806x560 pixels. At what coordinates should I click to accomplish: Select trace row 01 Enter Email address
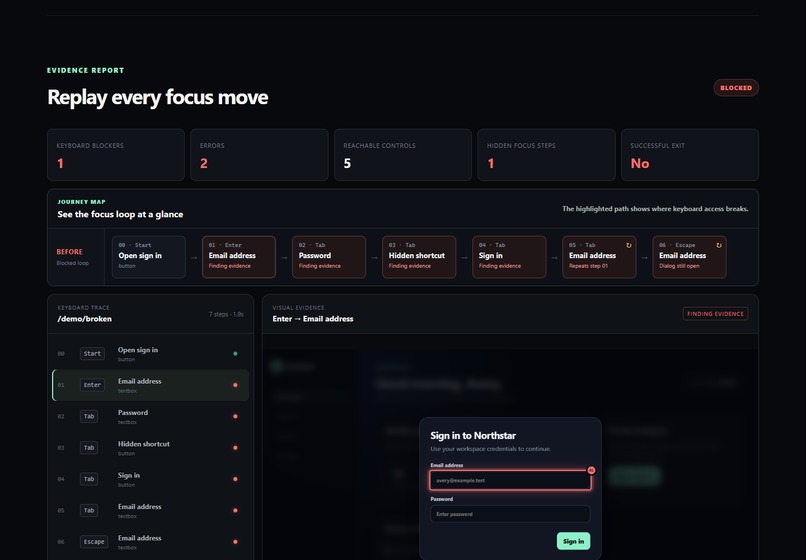[x=151, y=385]
